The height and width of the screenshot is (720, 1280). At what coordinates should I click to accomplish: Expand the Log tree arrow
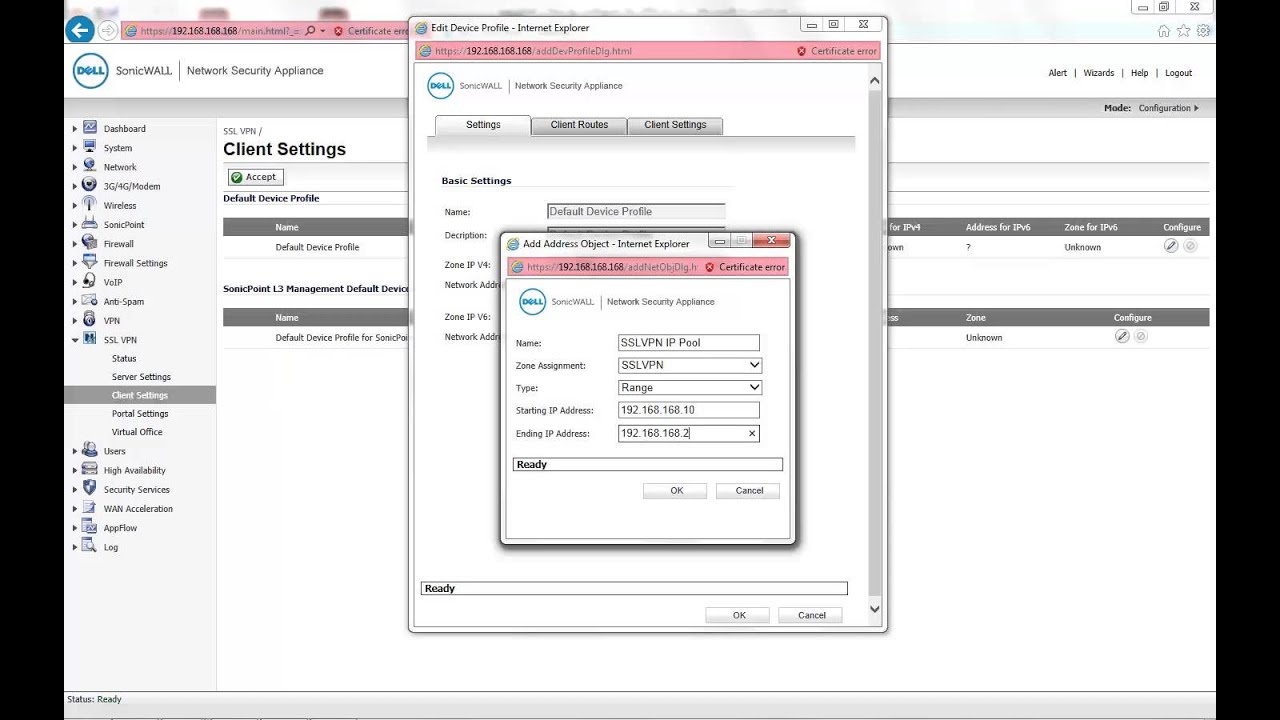74,548
